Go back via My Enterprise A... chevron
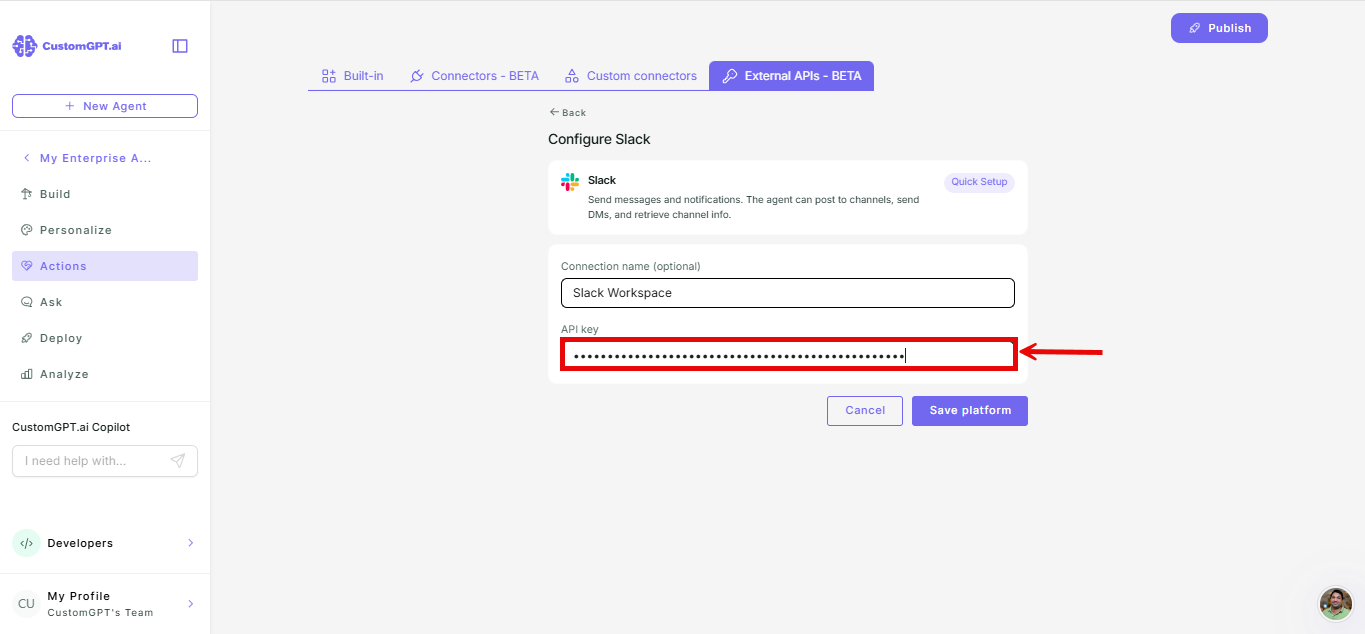This screenshot has width=1365, height=634. (x=26, y=158)
